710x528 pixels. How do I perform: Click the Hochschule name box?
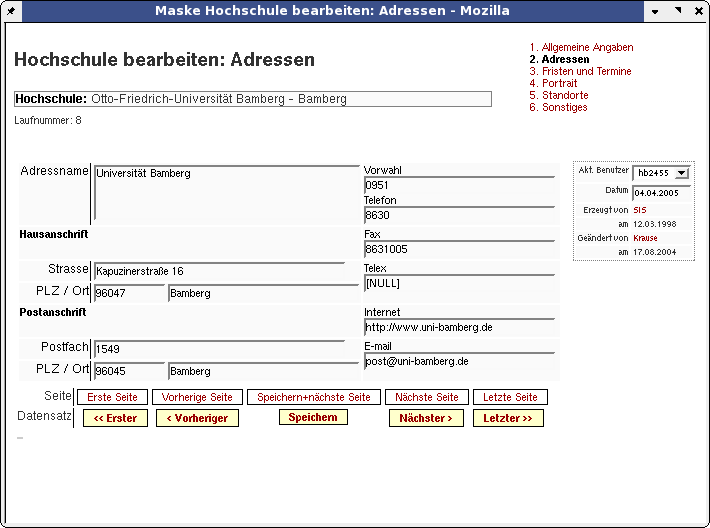[253, 99]
